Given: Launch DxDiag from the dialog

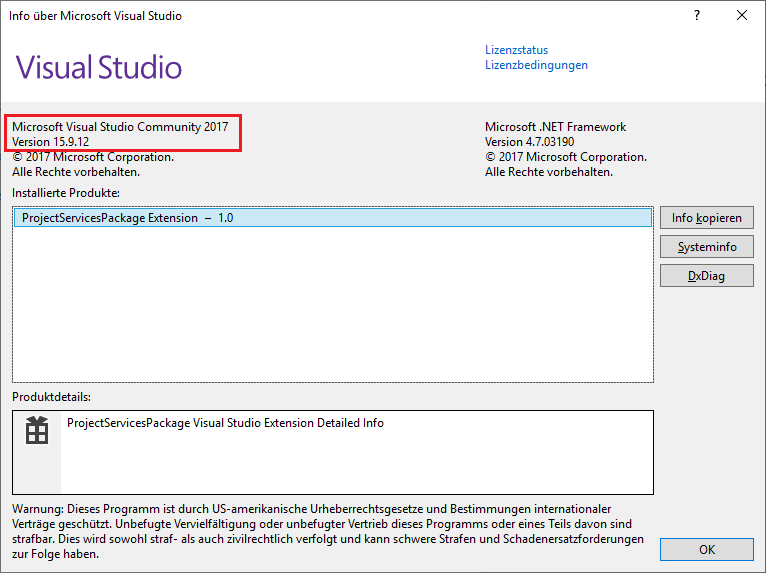Looking at the screenshot, I should coord(706,276).
